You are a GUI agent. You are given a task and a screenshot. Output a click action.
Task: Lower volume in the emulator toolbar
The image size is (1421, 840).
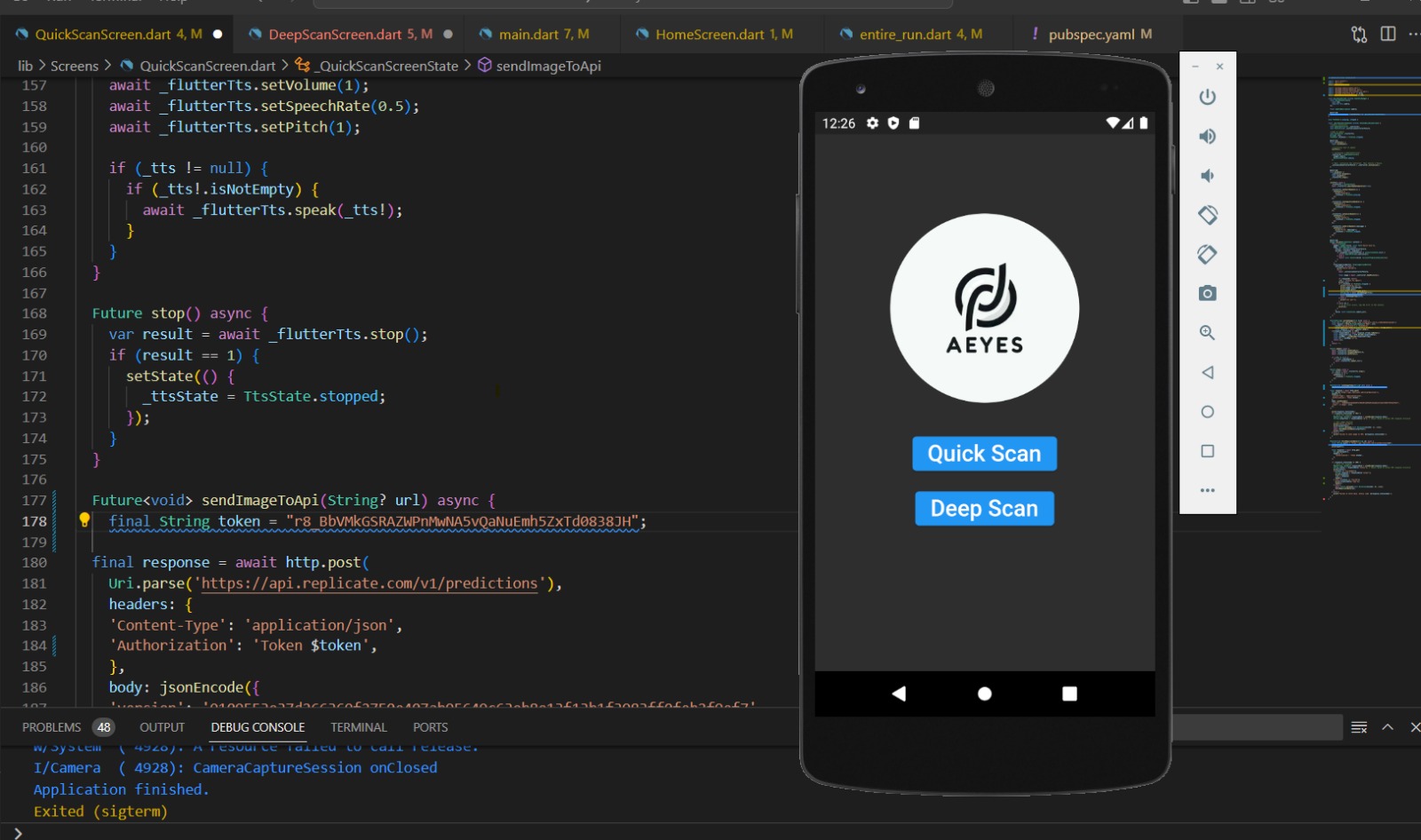tap(1207, 176)
